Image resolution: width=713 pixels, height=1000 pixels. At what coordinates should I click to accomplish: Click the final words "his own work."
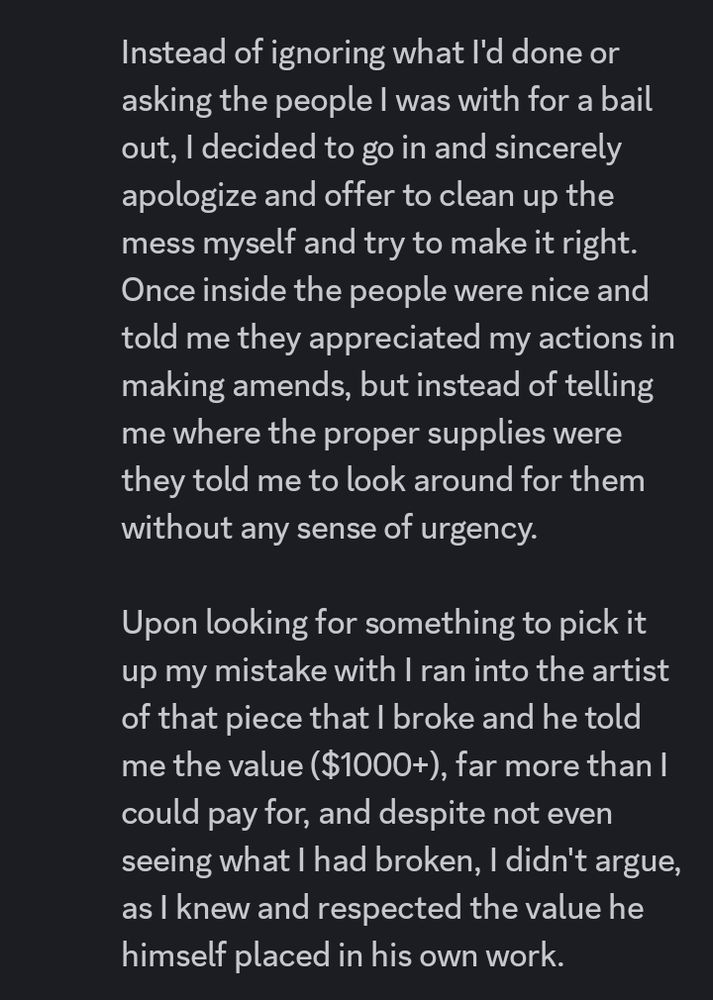467,955
